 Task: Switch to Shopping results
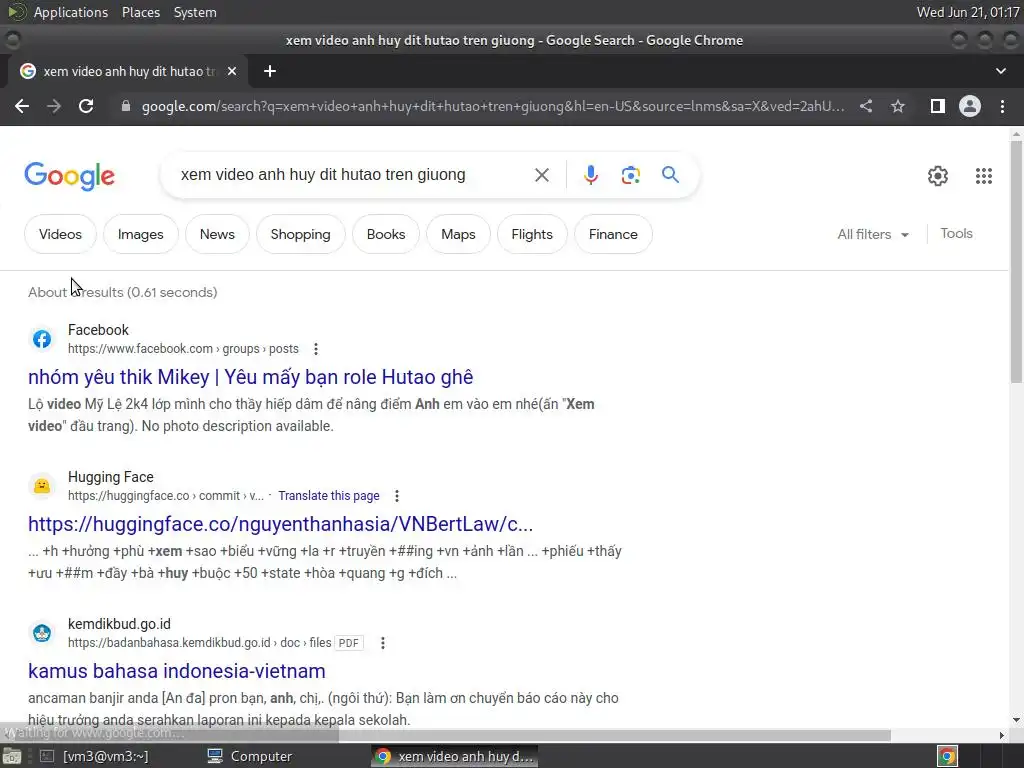(x=300, y=234)
